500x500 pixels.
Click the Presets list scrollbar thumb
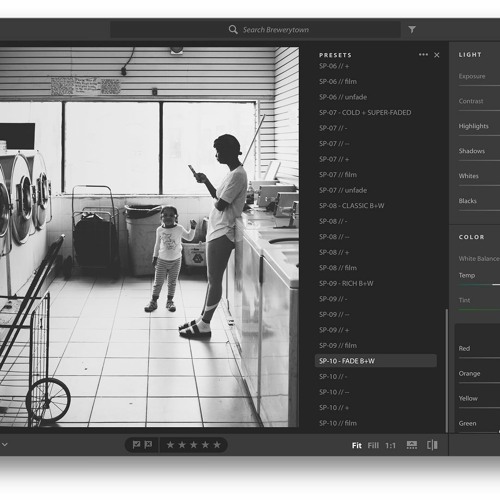pos(447,371)
